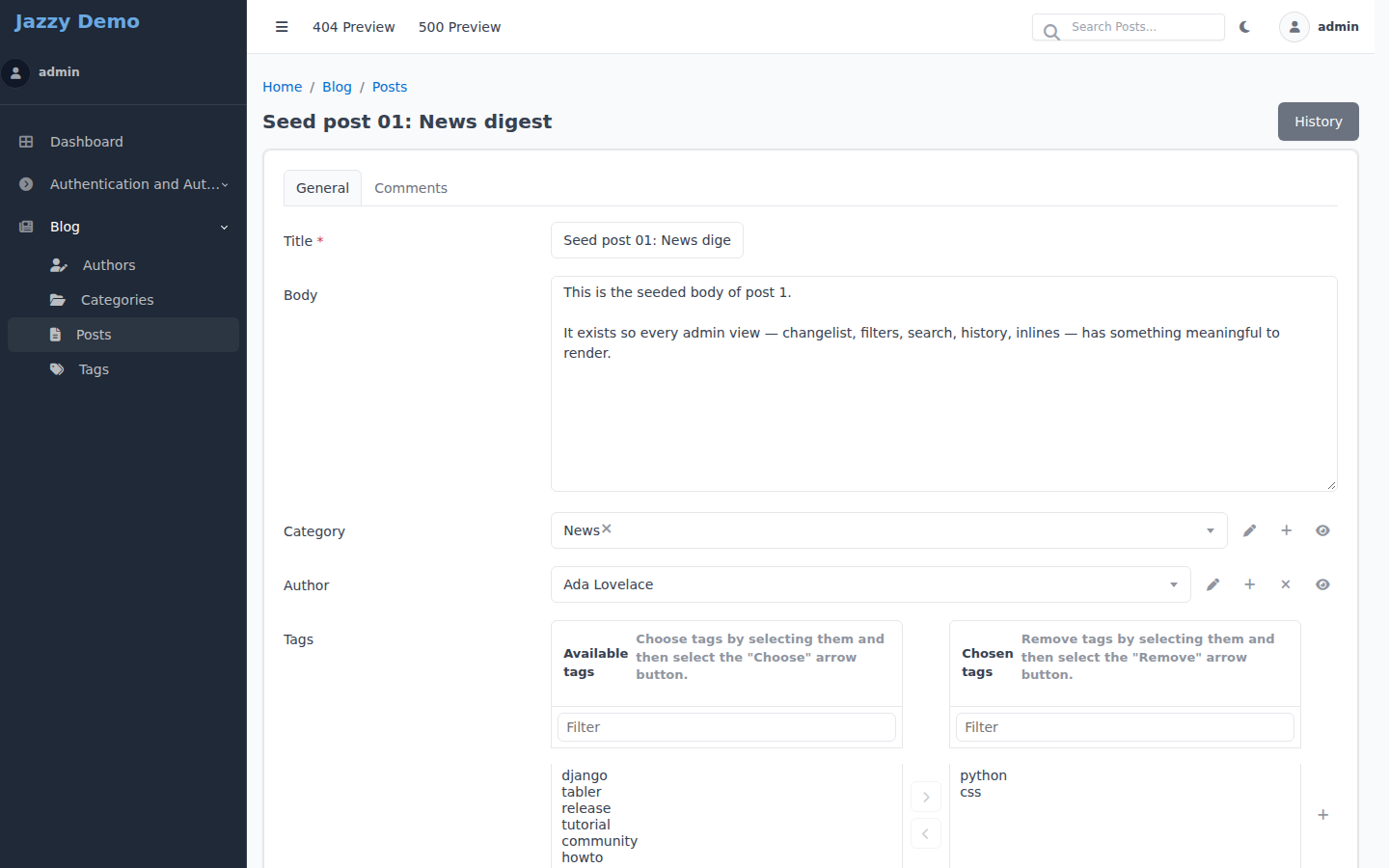Add a new tag with the plus icon
This screenshot has height=868, width=1389.
pyautogui.click(x=1322, y=815)
